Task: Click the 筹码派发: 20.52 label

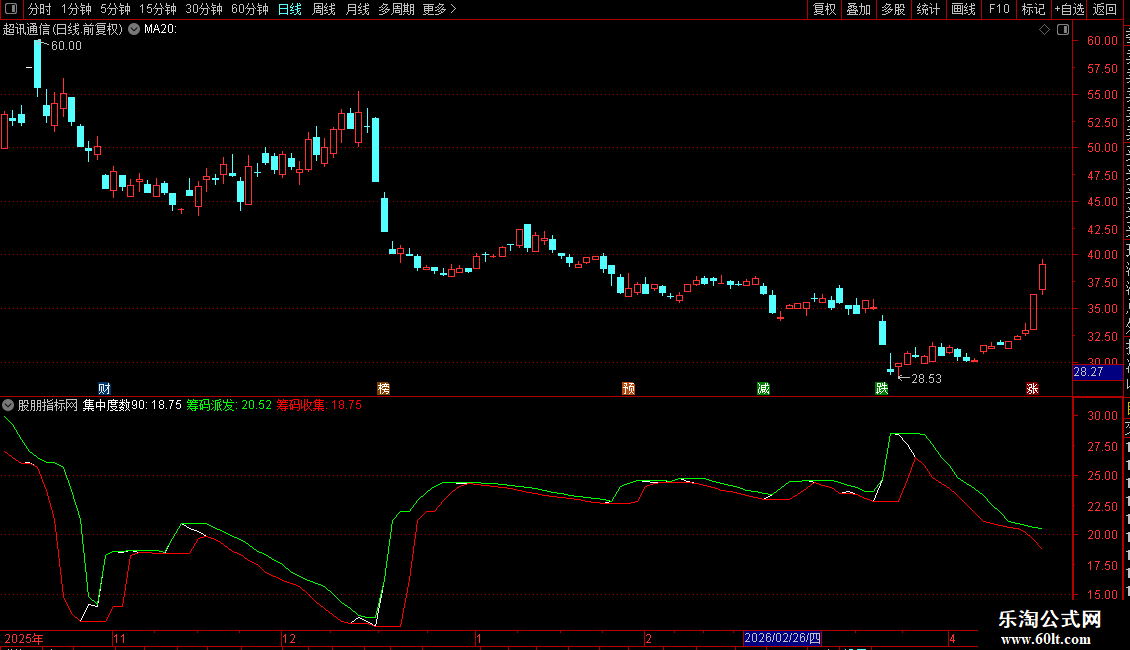Action: pos(229,405)
